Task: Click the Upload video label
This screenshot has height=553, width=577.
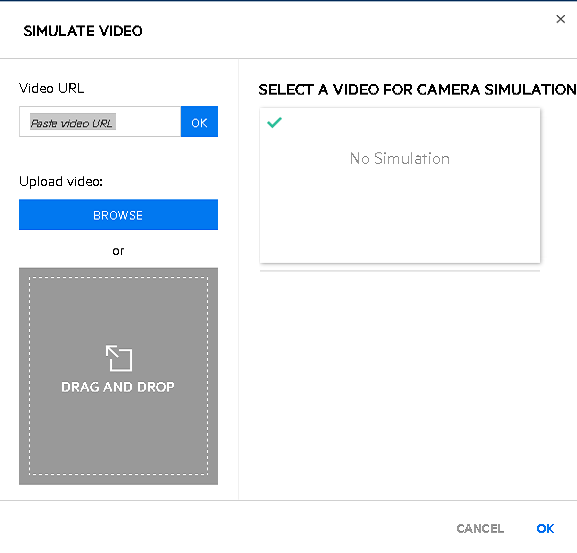Action: coord(61,181)
